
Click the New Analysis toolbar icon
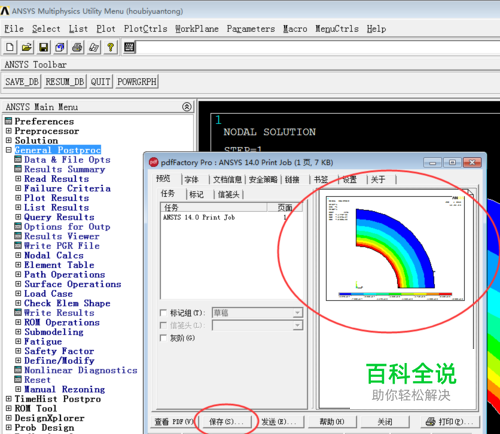10,47
